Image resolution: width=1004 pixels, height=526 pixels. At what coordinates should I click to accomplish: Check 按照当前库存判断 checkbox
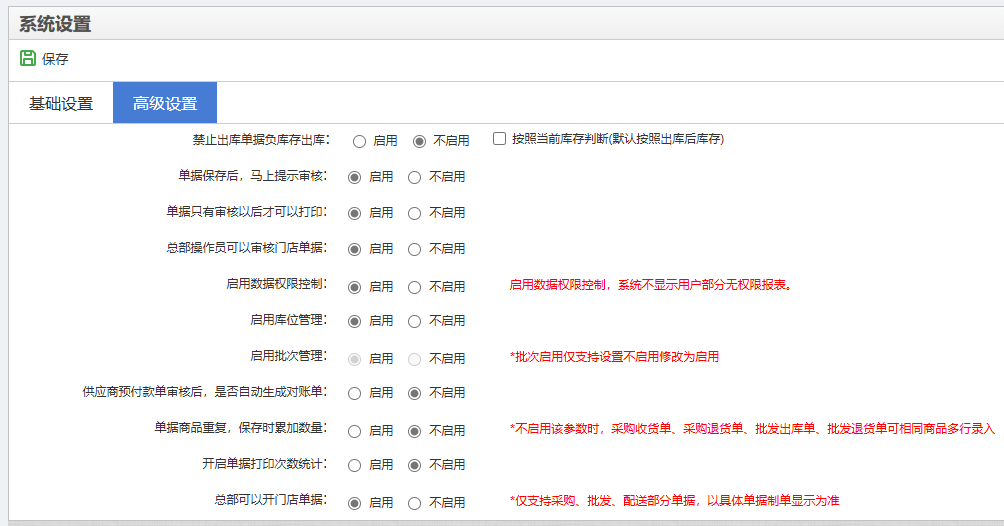[x=499, y=139]
